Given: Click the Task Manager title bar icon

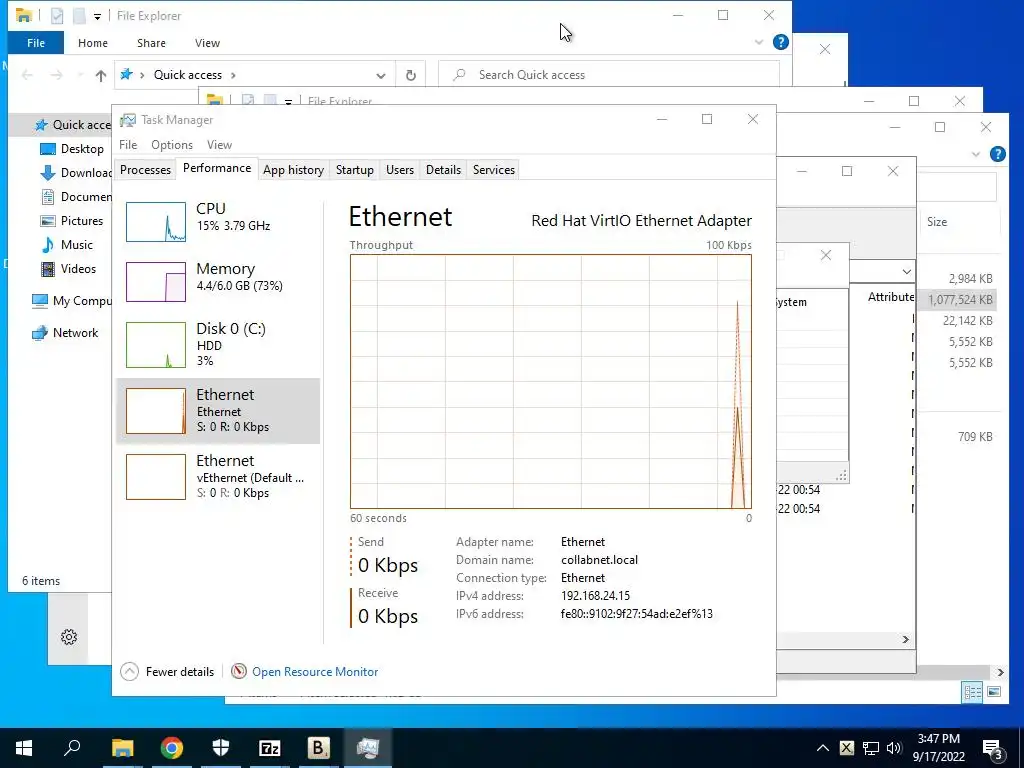Looking at the screenshot, I should click(x=128, y=120).
